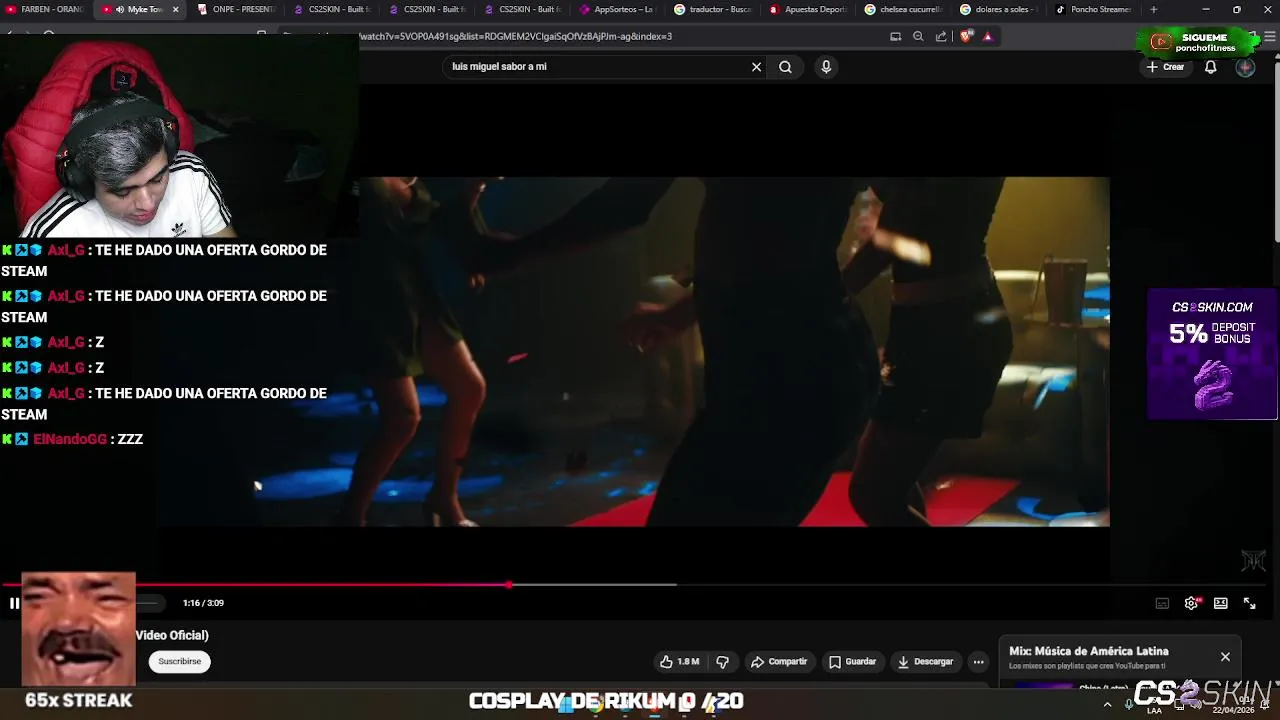Click the Brave rewards triangle icon

988,36
